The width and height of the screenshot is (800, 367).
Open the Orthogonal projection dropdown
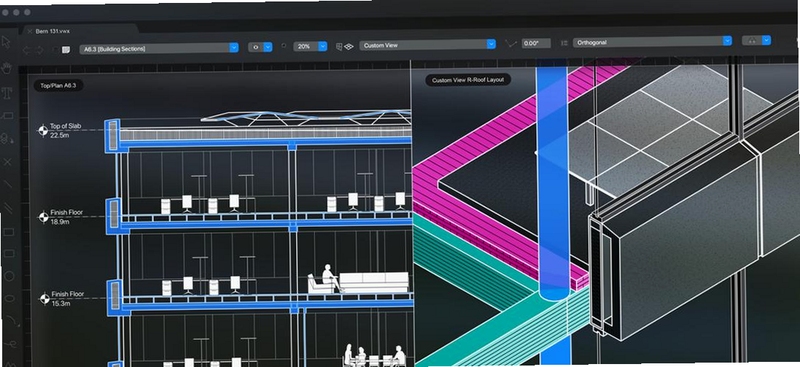point(653,42)
